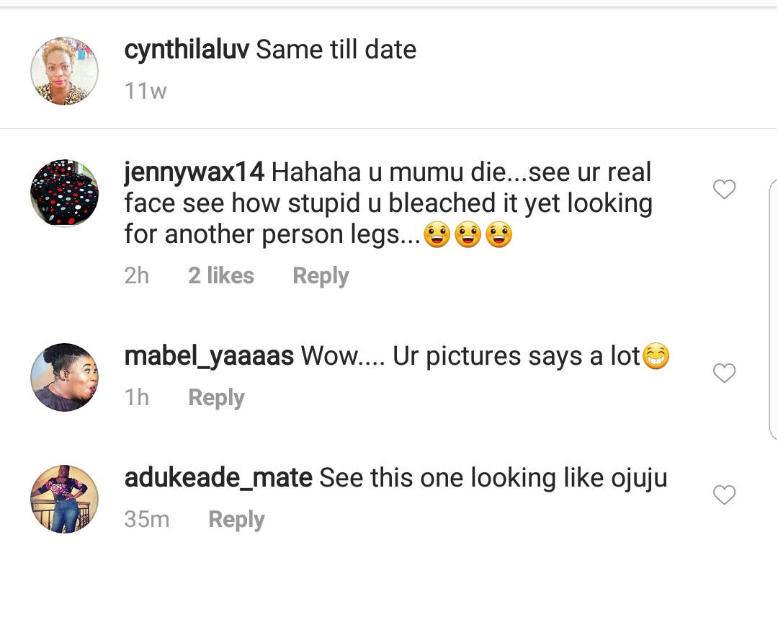This screenshot has height=637, width=777.
Task: Open jennywax14's profile avatar
Action: tap(65, 192)
